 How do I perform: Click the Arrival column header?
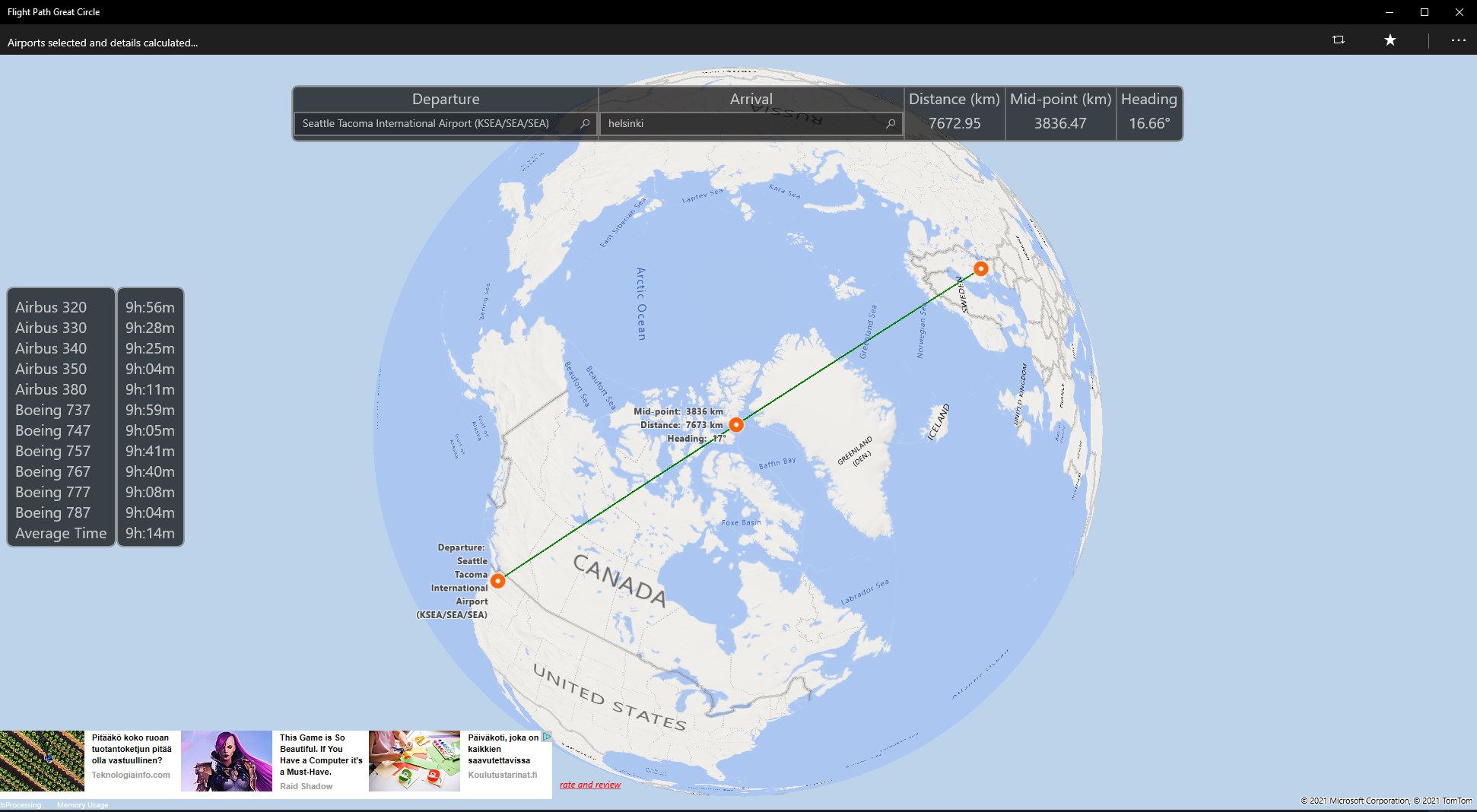(x=751, y=99)
